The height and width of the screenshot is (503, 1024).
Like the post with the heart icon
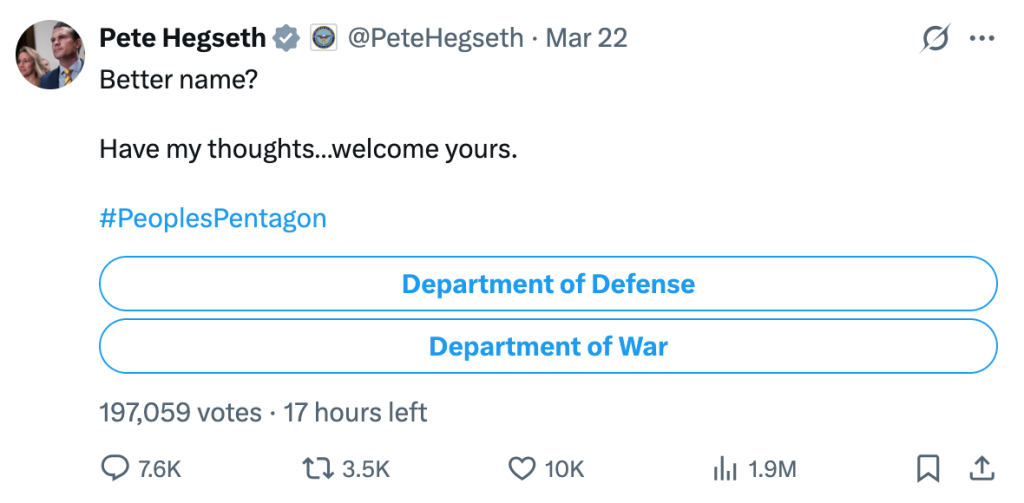pyautogui.click(x=523, y=468)
